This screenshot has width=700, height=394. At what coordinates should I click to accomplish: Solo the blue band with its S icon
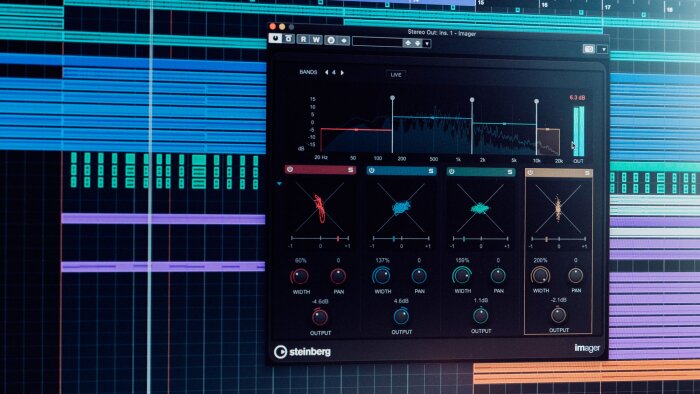(x=431, y=171)
